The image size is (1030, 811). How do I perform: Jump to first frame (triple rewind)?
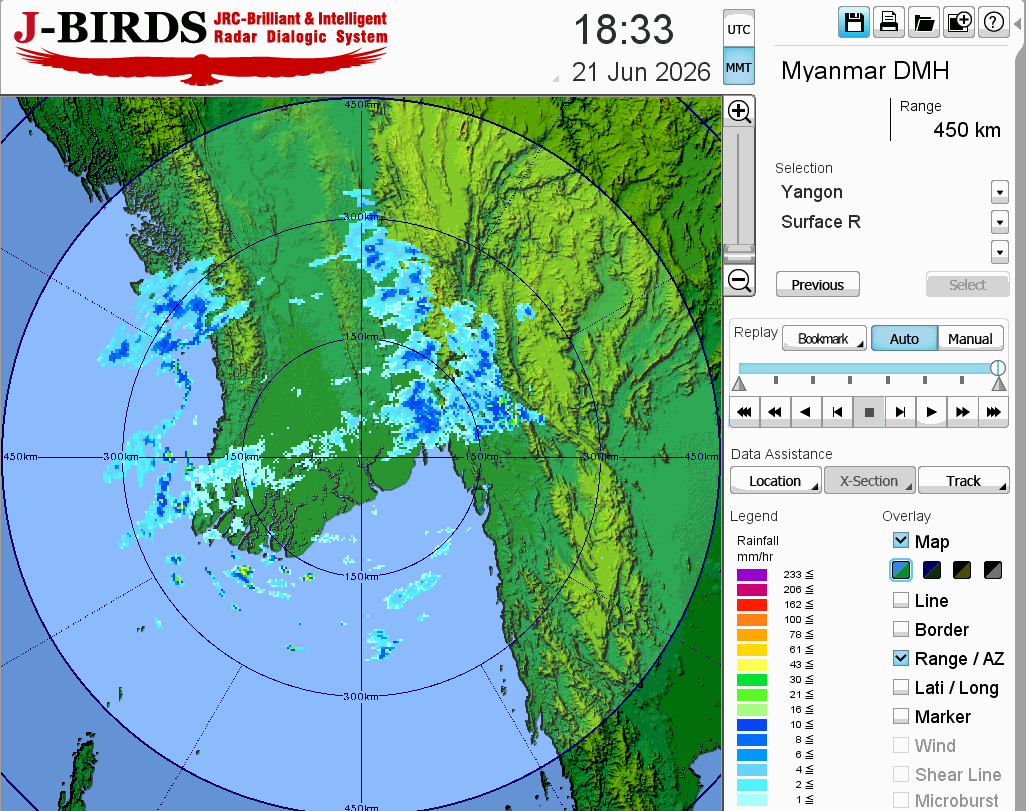pyautogui.click(x=744, y=412)
